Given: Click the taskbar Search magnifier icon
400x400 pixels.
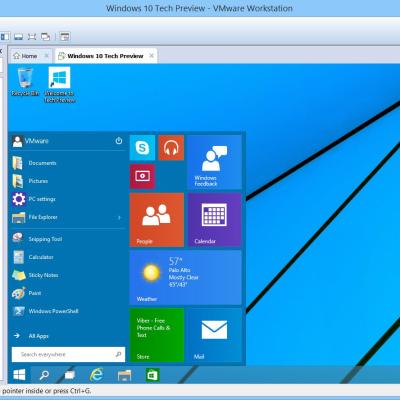Looking at the screenshot, I should pos(44,375).
